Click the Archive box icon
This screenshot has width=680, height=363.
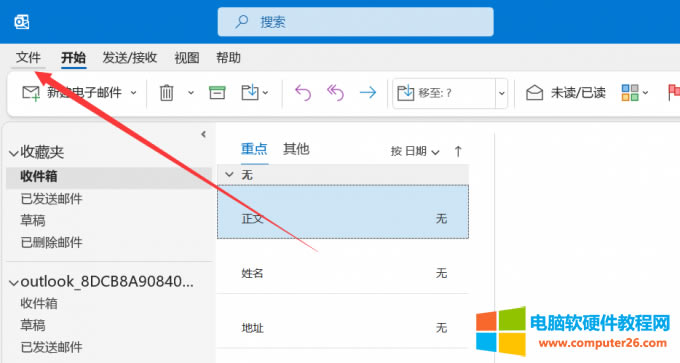217,92
